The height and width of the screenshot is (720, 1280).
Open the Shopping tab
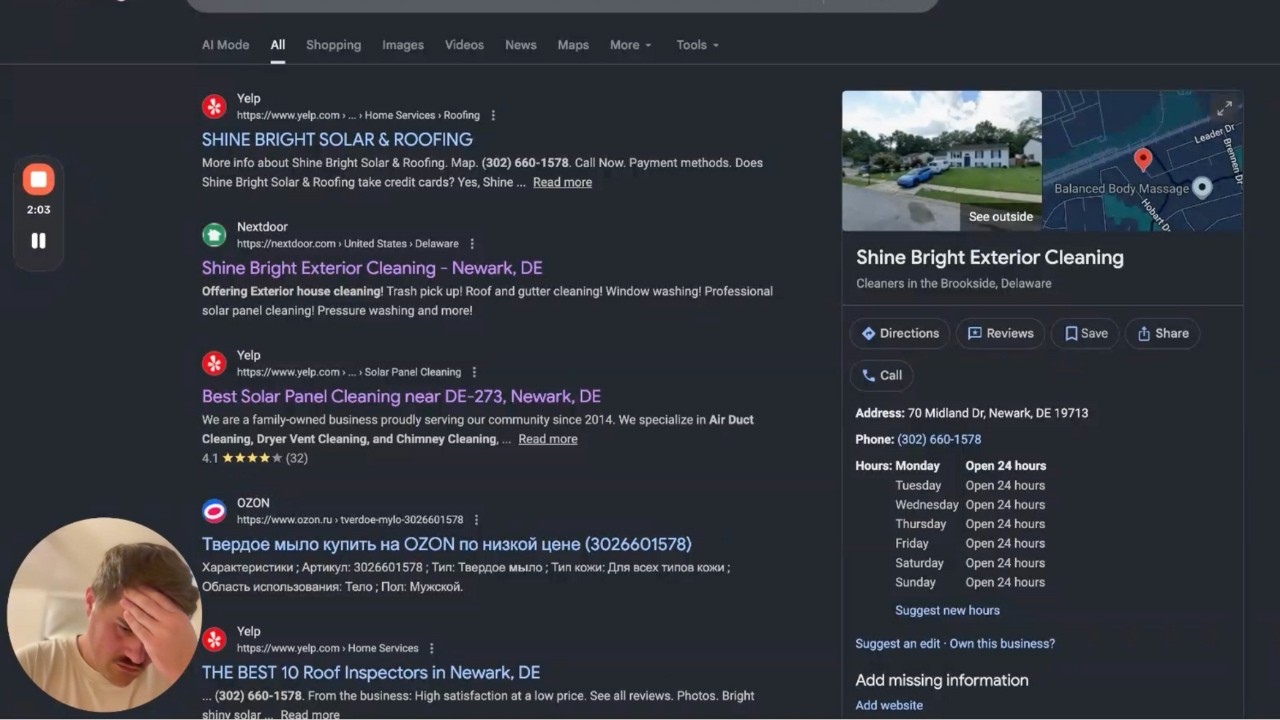click(333, 45)
